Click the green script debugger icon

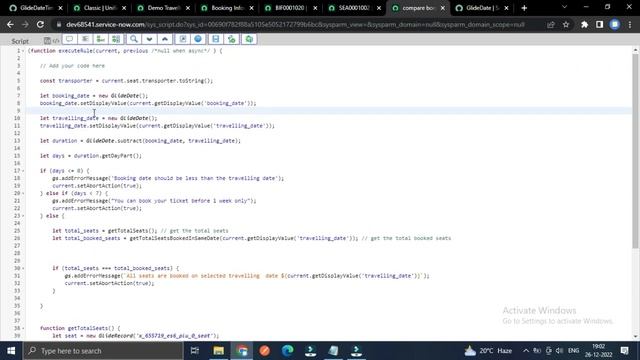[231, 39]
